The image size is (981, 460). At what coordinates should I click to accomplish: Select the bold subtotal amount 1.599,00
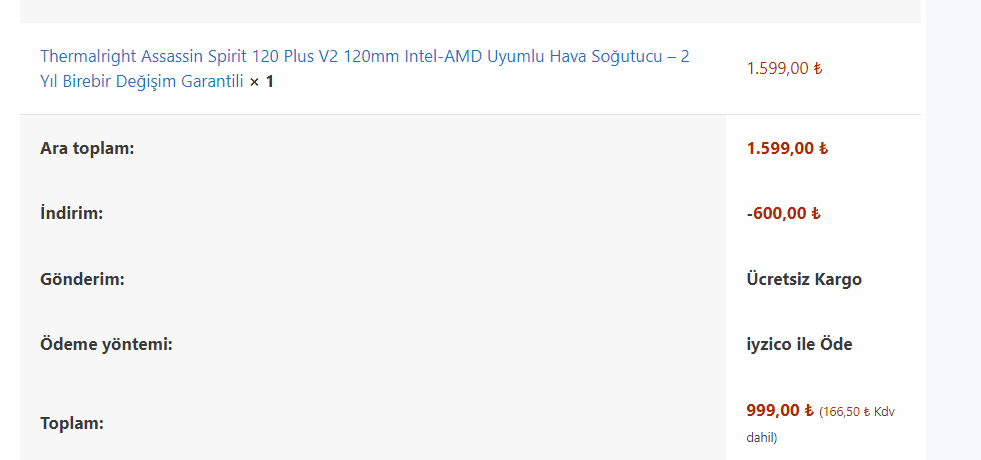[780, 149]
